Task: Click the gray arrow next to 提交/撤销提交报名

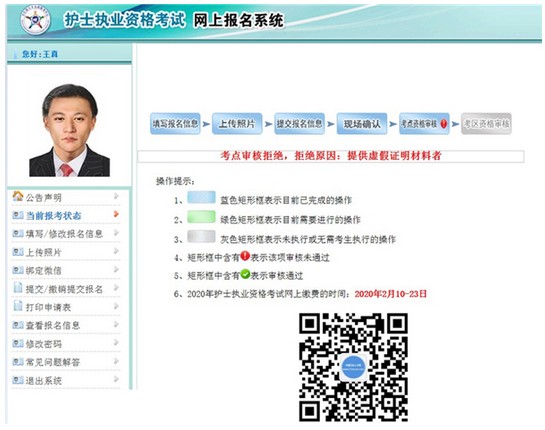Action: (x=116, y=287)
